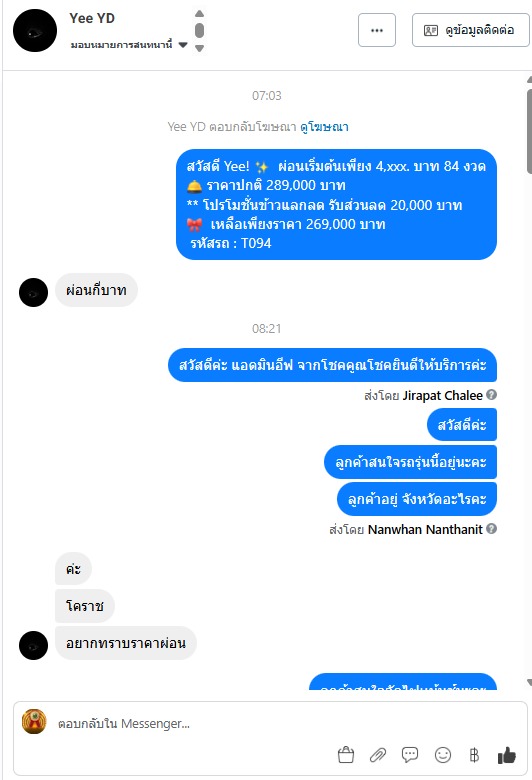Viewport: 532px width, 780px height.
Task: Attach a file with paperclip icon
Action: [x=378, y=755]
